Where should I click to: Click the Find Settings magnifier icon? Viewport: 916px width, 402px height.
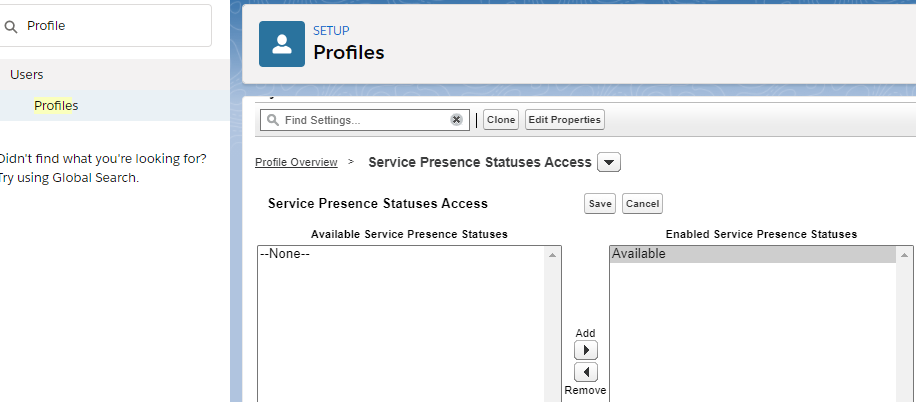coord(271,120)
